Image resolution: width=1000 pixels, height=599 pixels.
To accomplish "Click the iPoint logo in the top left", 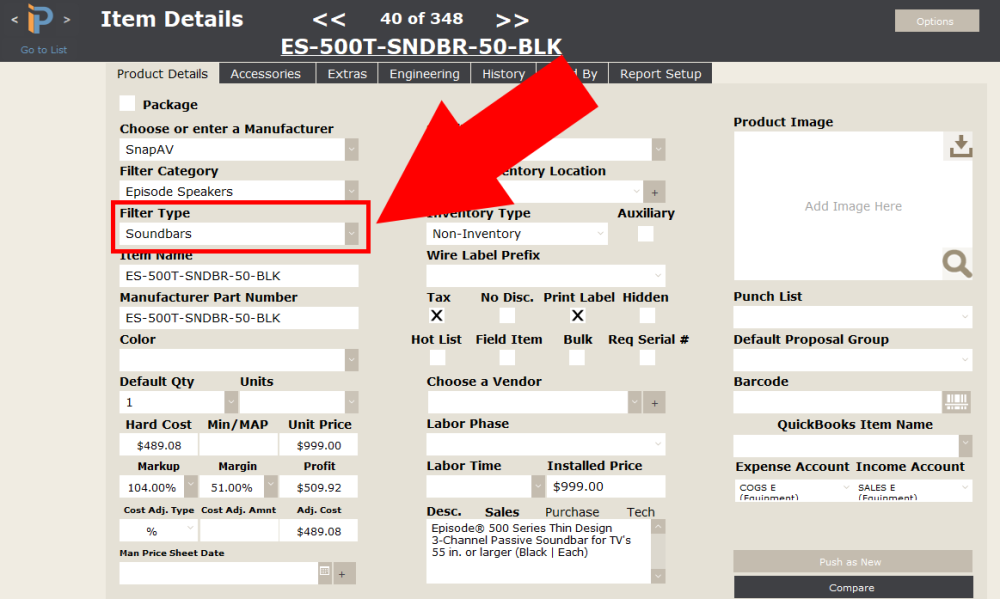I will pos(40,18).
